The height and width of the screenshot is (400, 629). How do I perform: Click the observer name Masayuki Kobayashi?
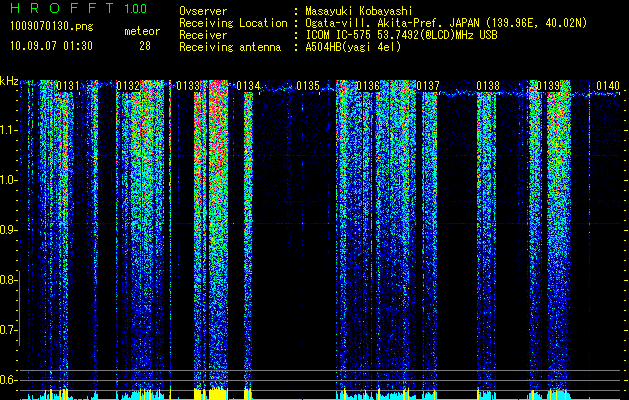[x=359, y=11]
